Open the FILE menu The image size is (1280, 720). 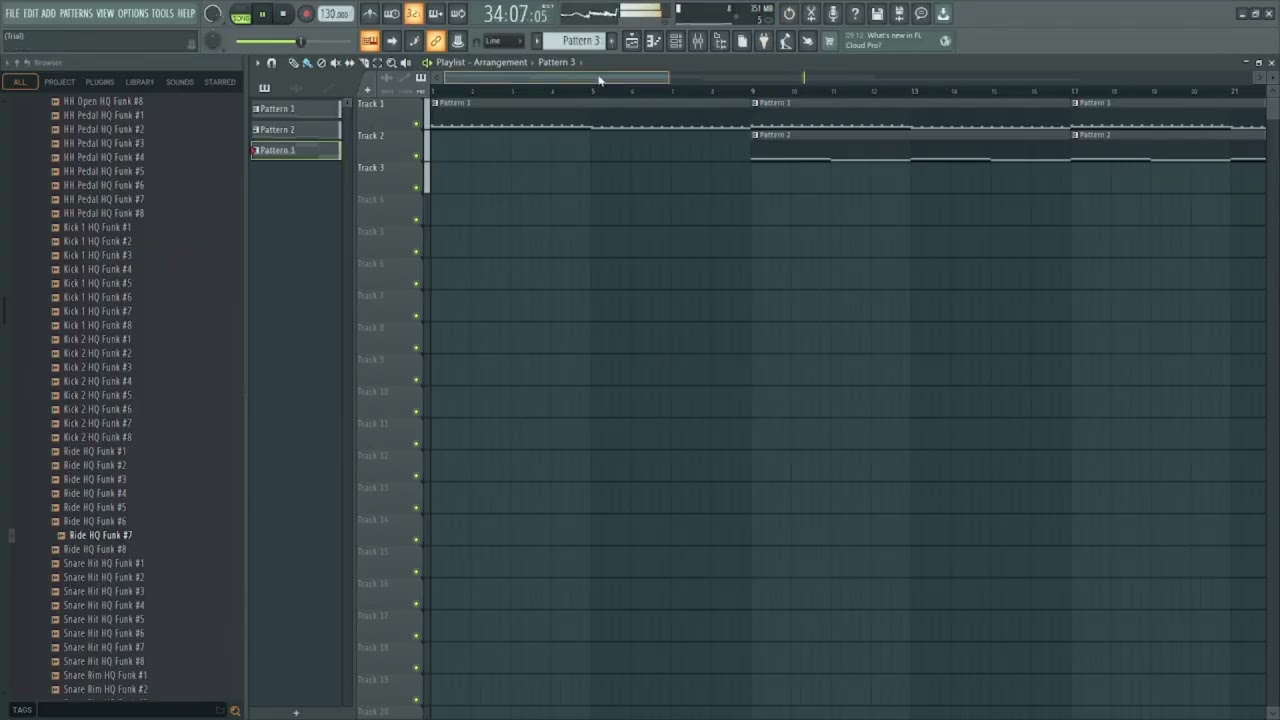12,14
